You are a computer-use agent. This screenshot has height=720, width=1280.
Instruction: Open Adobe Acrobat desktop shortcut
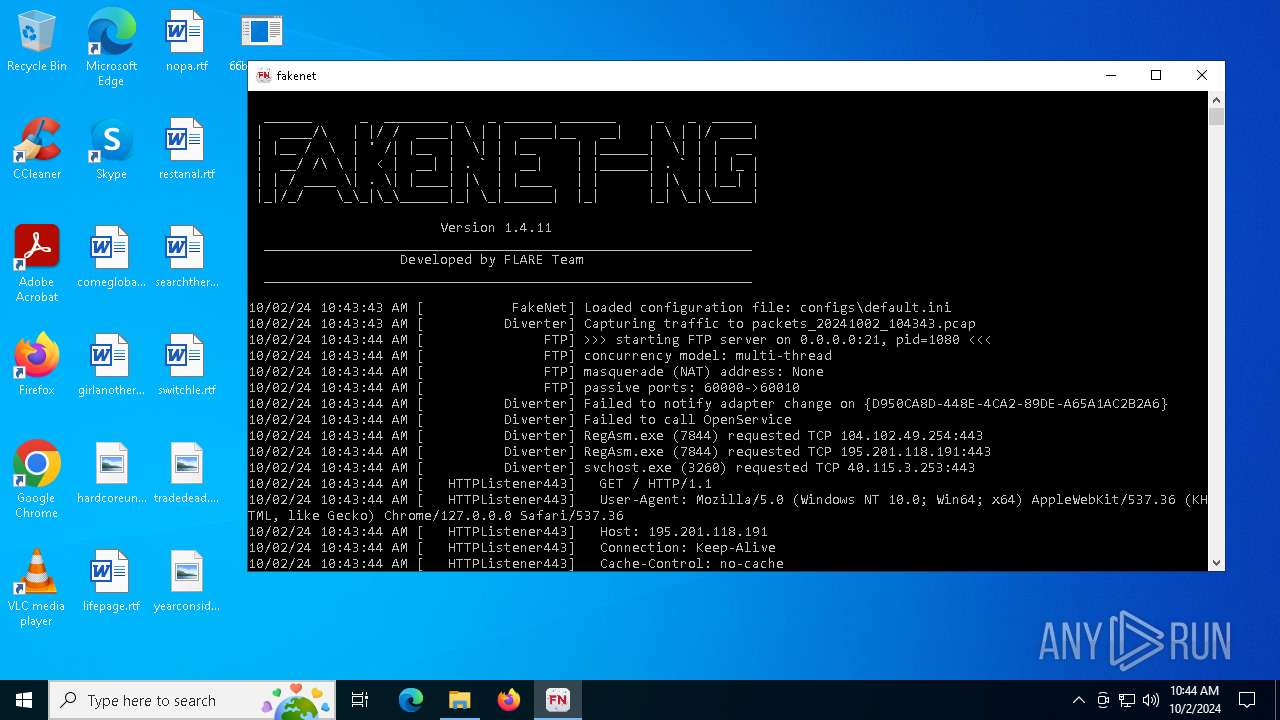pos(37,264)
